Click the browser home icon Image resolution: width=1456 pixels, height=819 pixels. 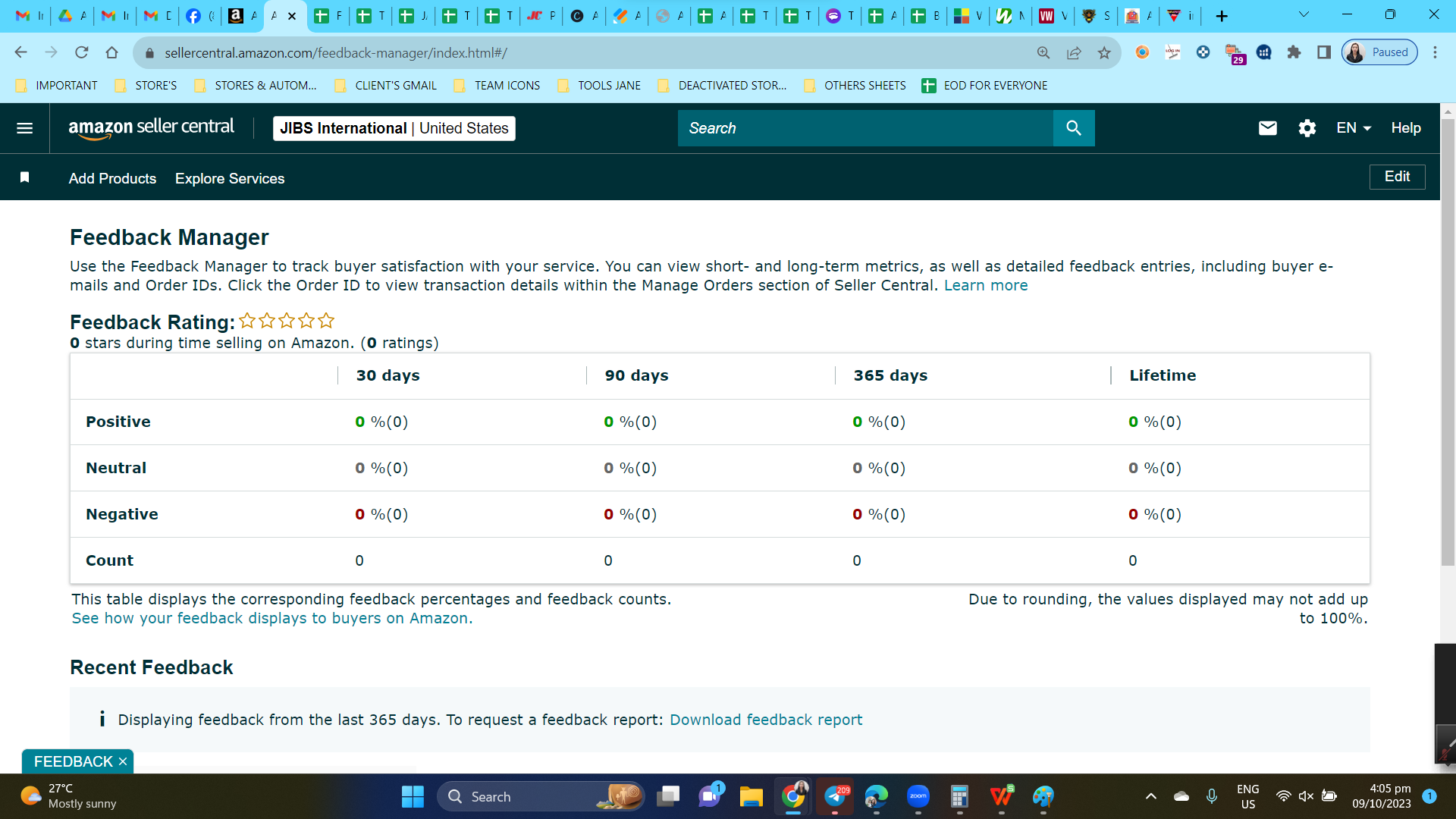111,52
